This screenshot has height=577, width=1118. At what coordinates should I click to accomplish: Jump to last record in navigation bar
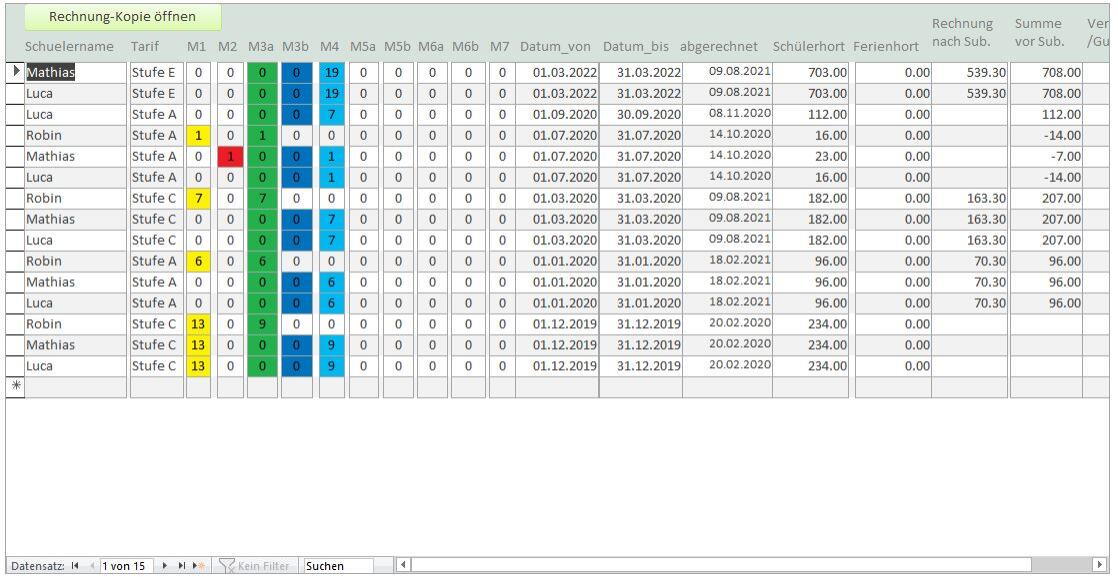coord(181,566)
